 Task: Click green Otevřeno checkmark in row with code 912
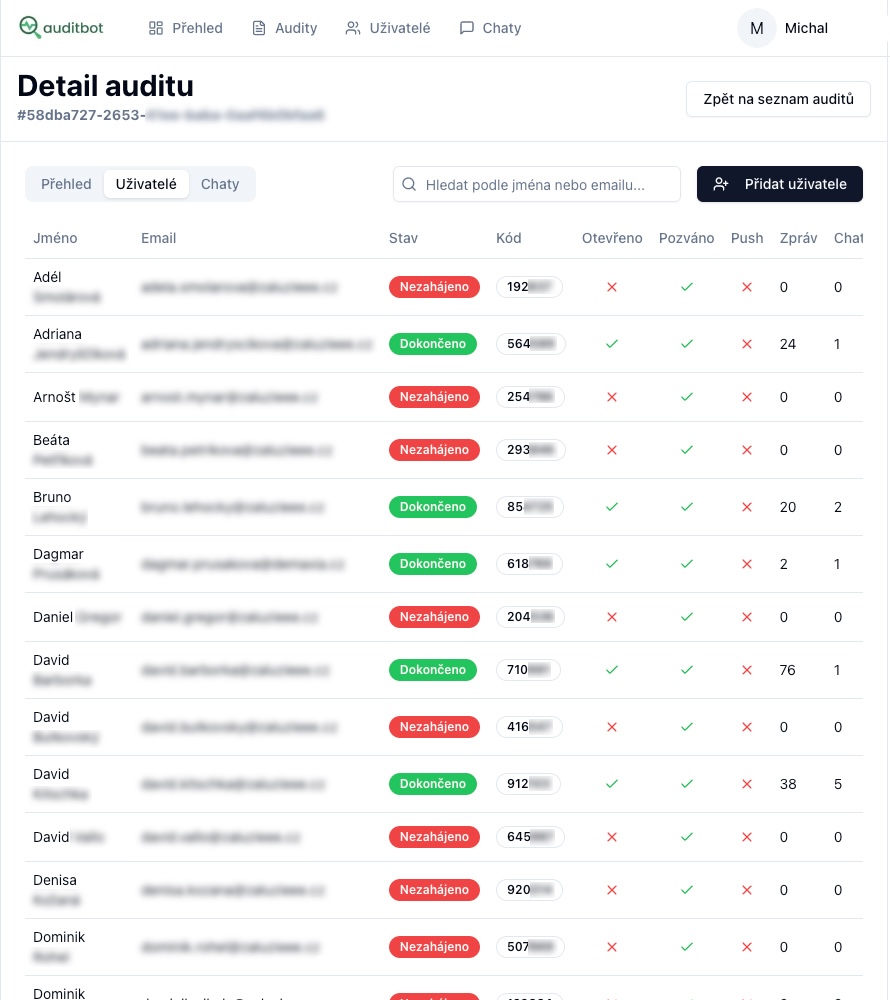pos(612,784)
